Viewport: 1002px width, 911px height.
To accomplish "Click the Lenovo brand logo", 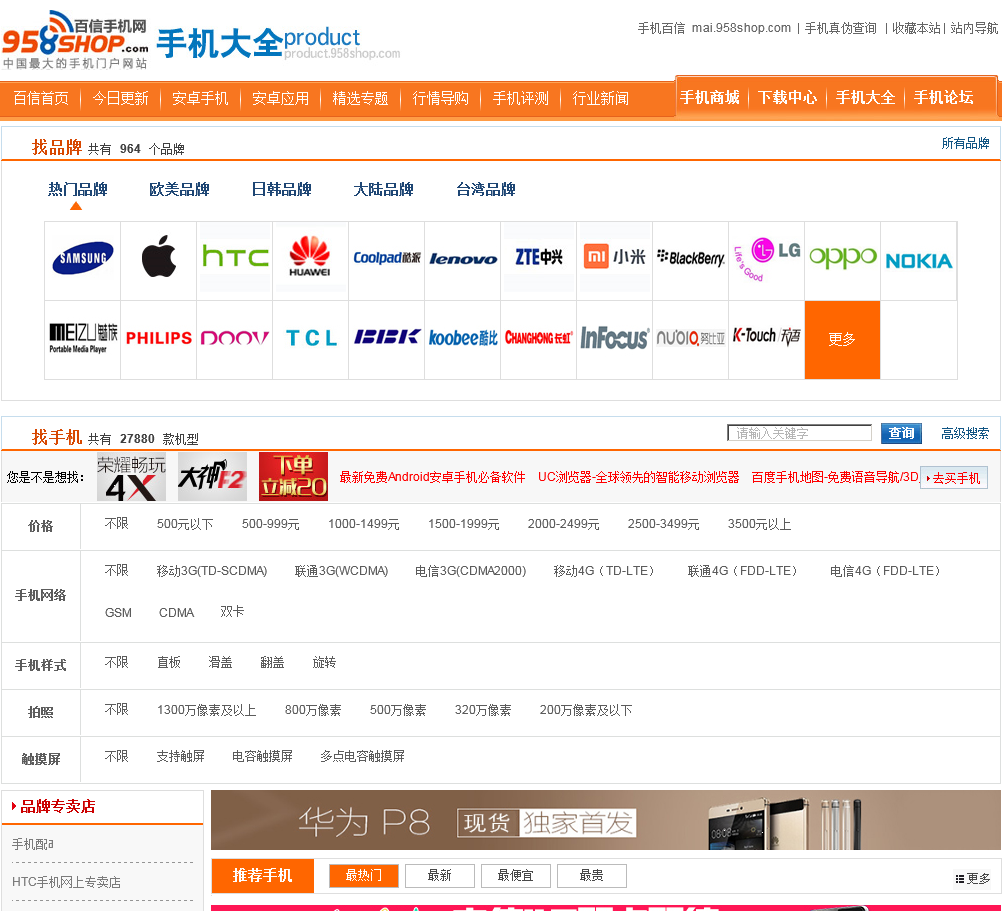I will coord(463,259).
